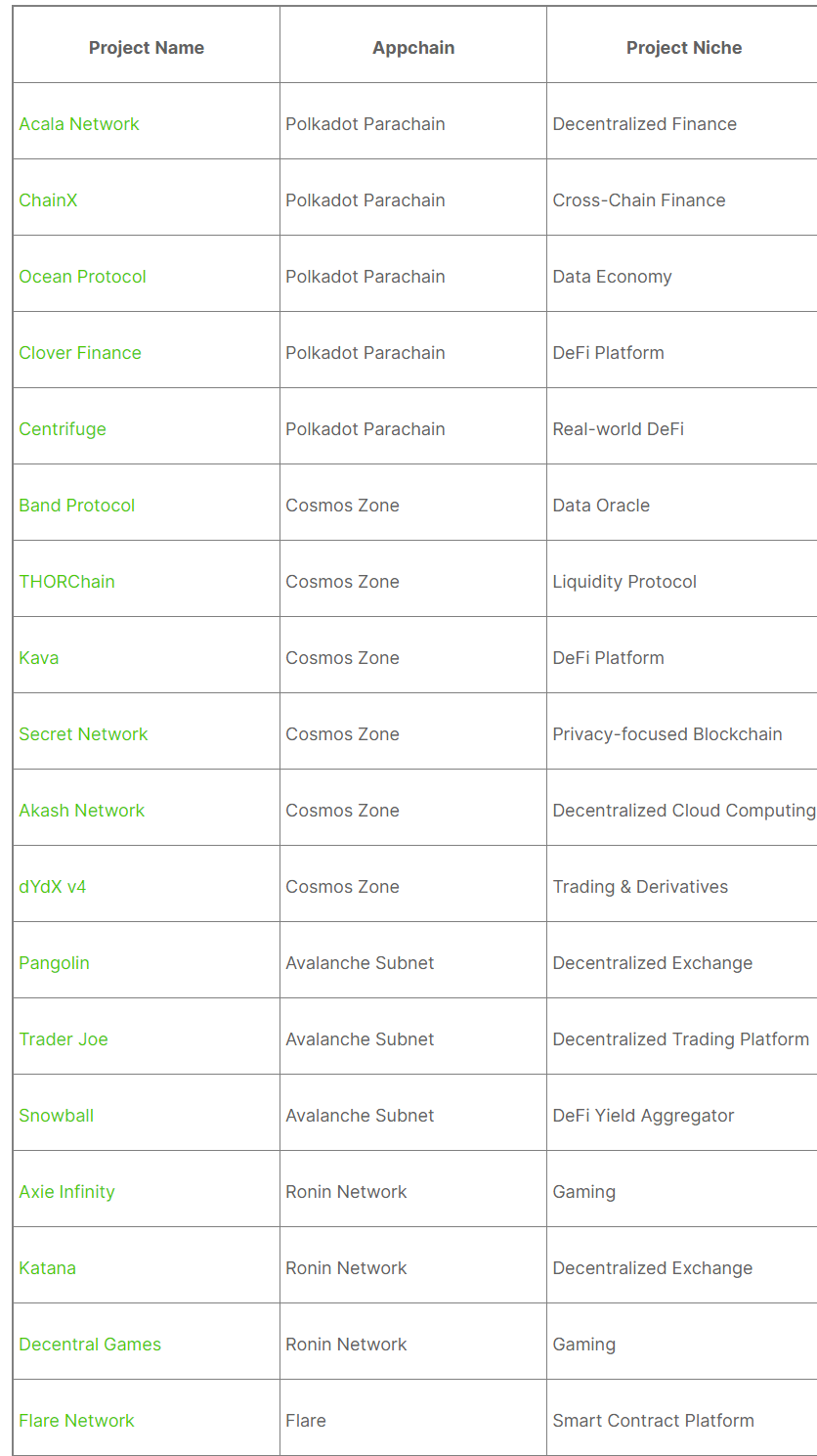This screenshot has width=817, height=1456.
Task: Open Axie Infinity link
Action: coord(66,1192)
